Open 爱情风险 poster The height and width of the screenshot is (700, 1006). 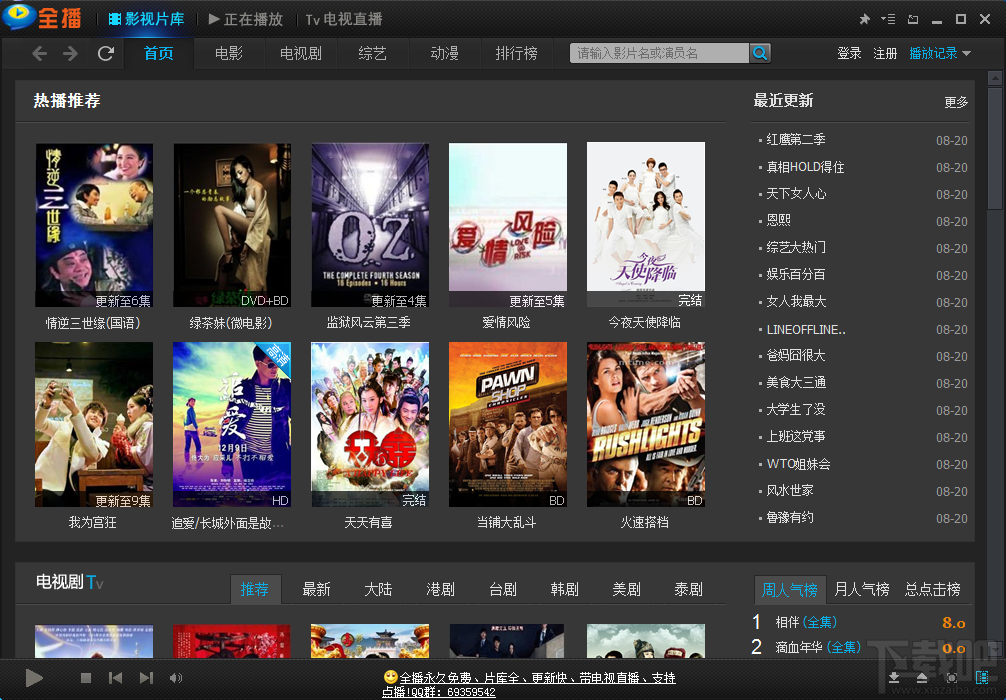tap(507, 225)
